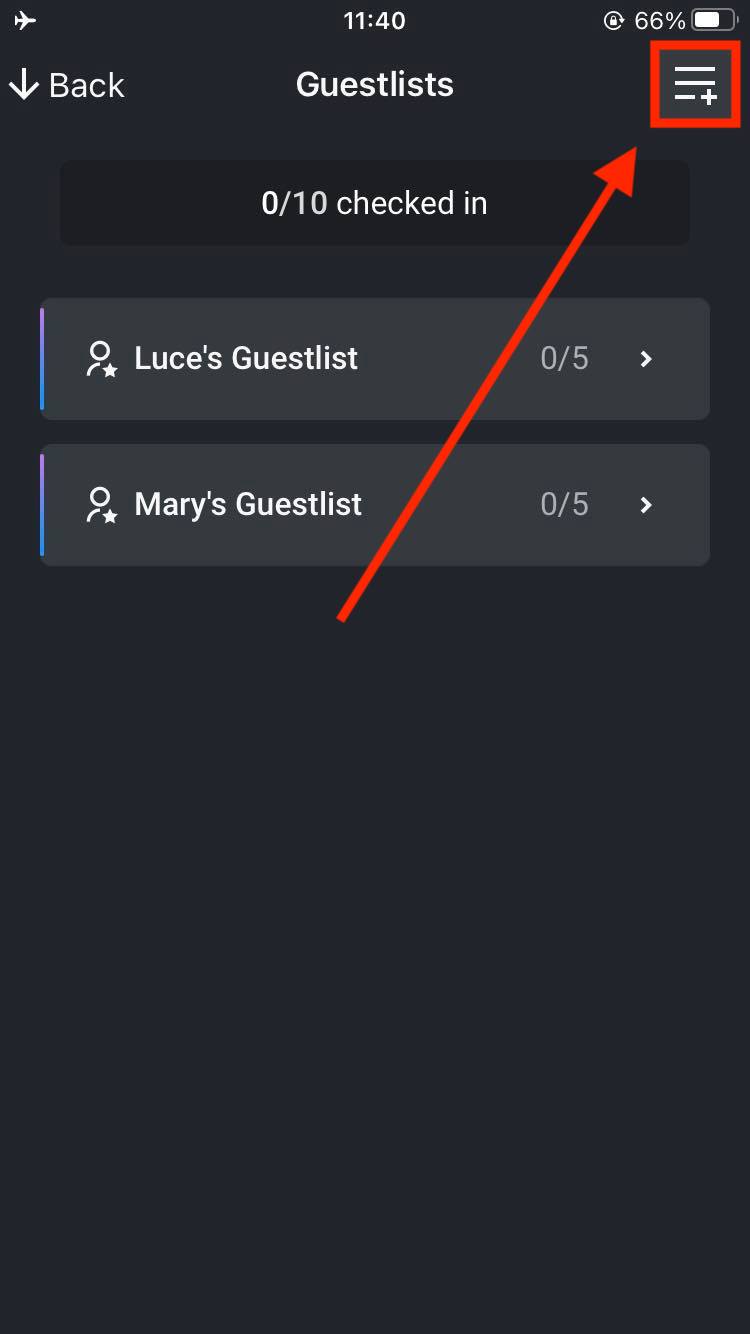Tap the 11:40 clock in status bar

374,20
